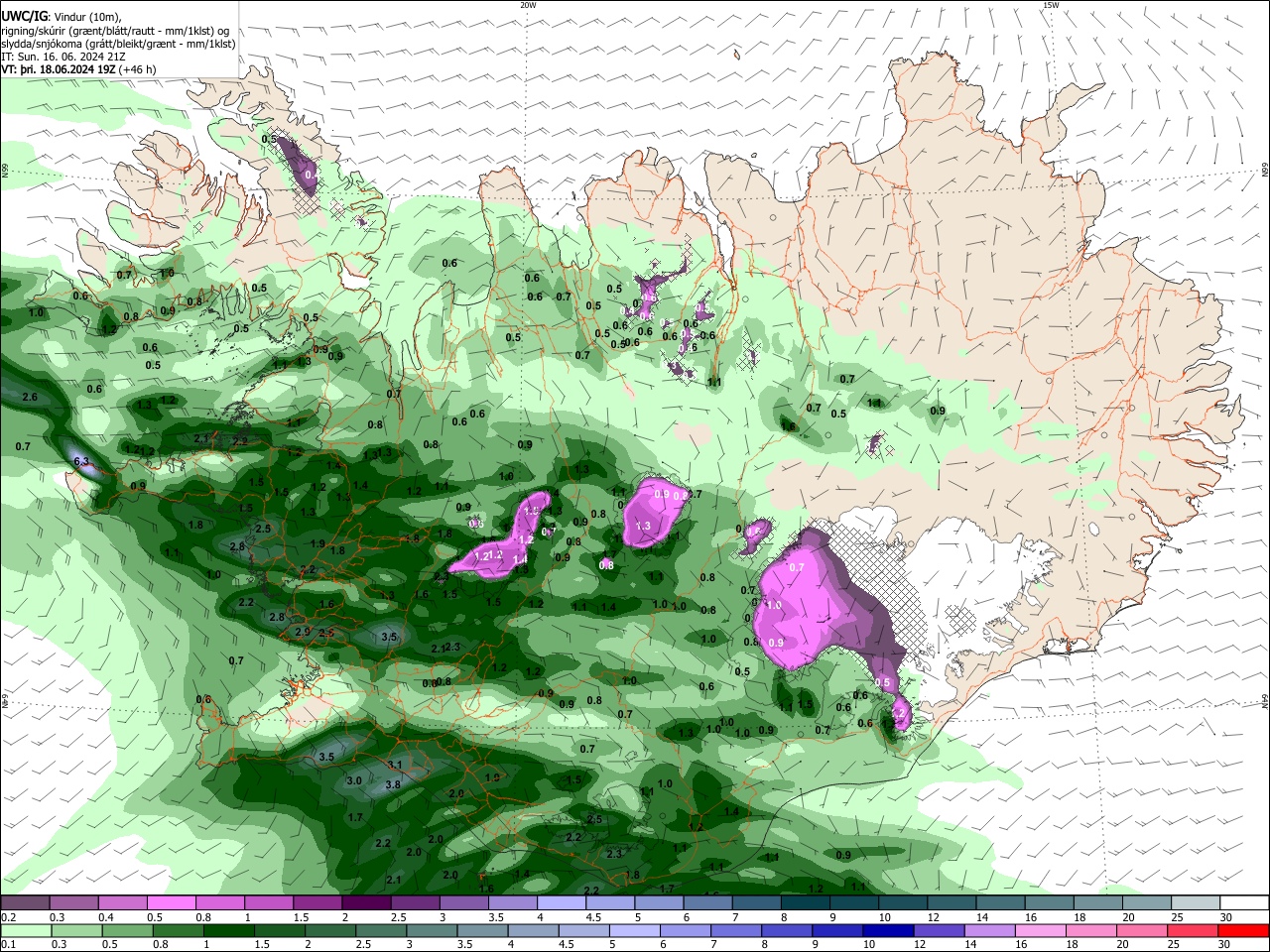Image resolution: width=1270 pixels, height=952 pixels.
Task: Click the 0.2–0.3 dark mauve snow legend swatch
Action: point(25,903)
